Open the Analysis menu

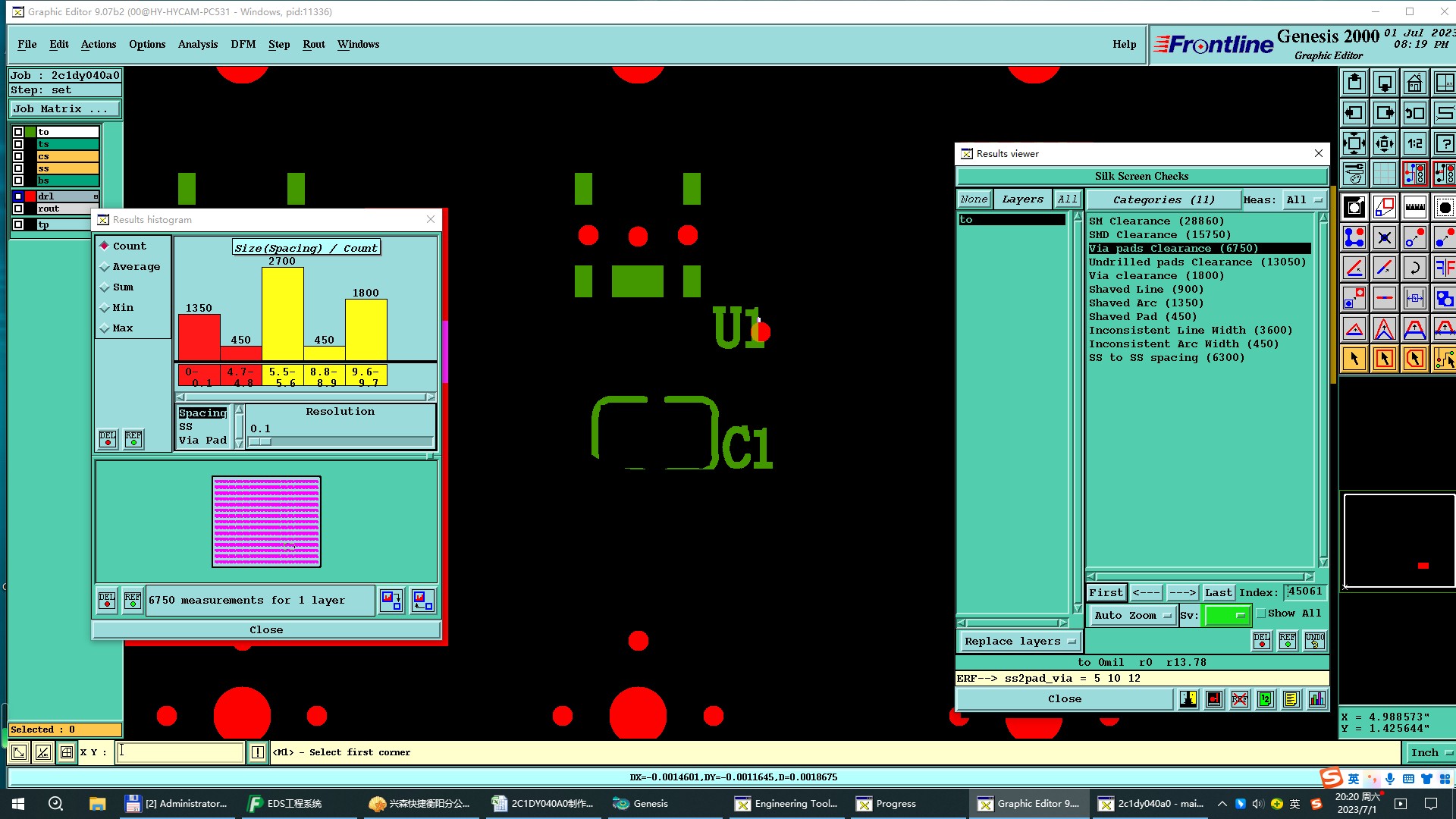point(197,44)
